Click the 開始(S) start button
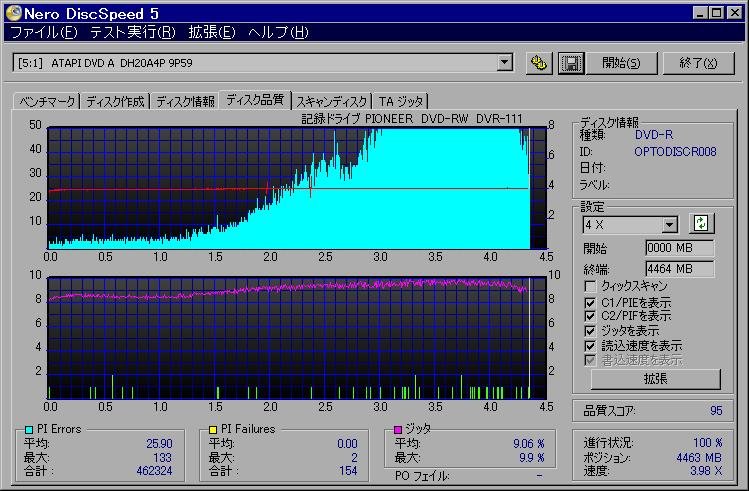 [621, 63]
